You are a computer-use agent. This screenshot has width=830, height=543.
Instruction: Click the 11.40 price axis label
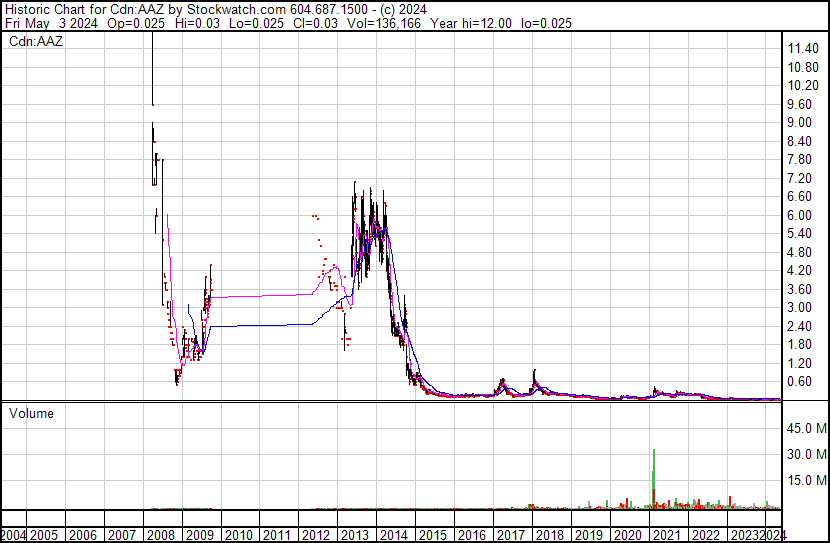pyautogui.click(x=803, y=49)
